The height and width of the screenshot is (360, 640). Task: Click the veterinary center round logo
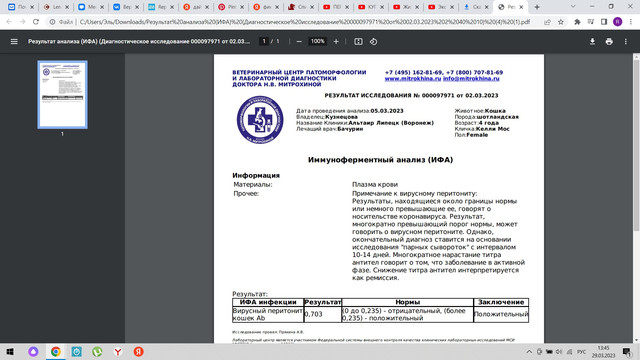(260, 120)
